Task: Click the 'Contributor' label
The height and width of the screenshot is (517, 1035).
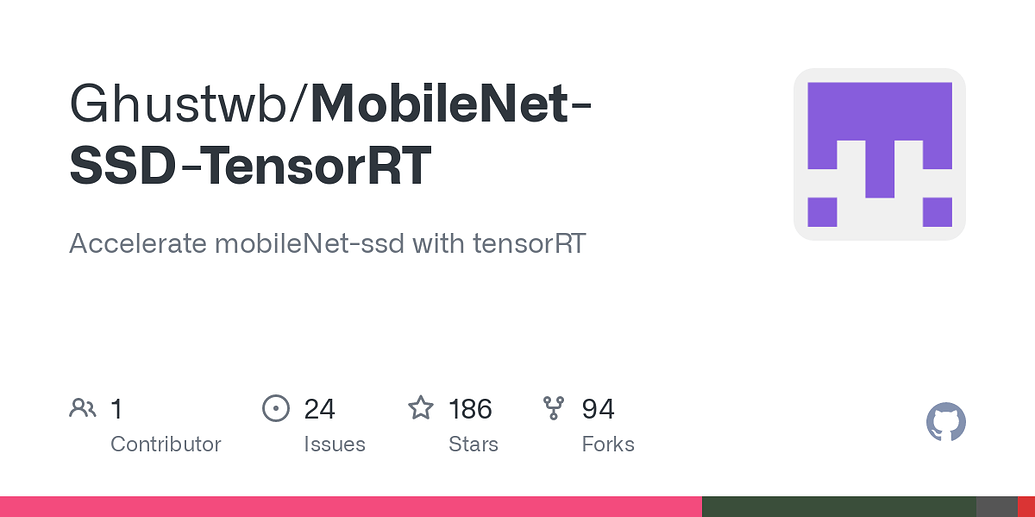Action: point(165,444)
